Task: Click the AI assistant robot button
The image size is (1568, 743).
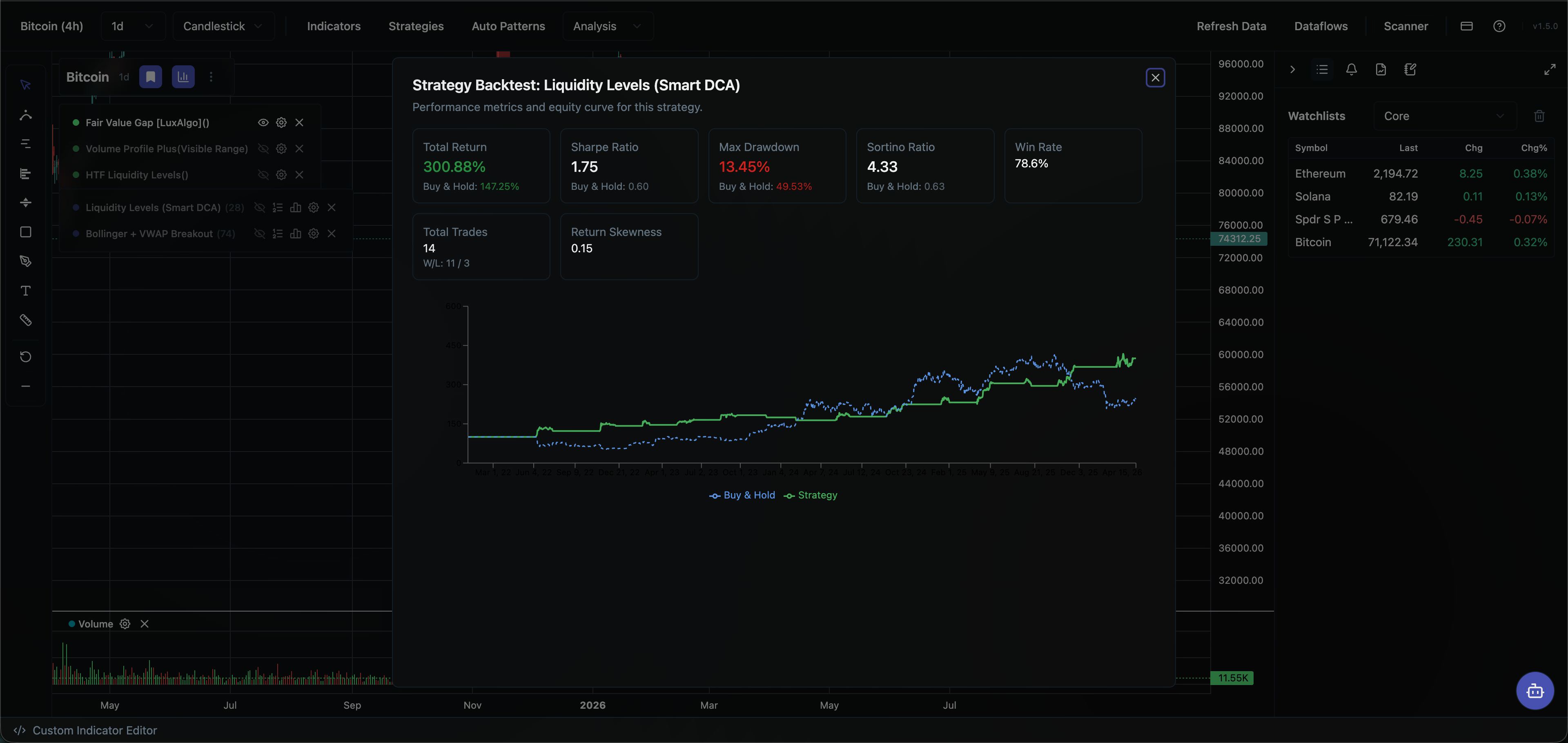Action: tap(1535, 691)
